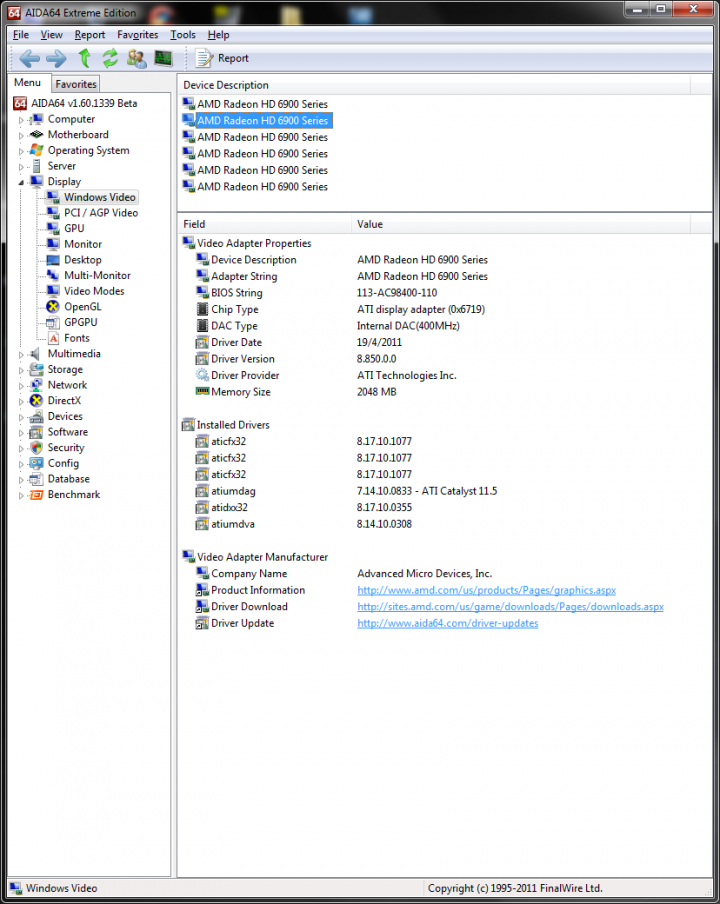
Task: Open the File menu
Action: [21, 35]
